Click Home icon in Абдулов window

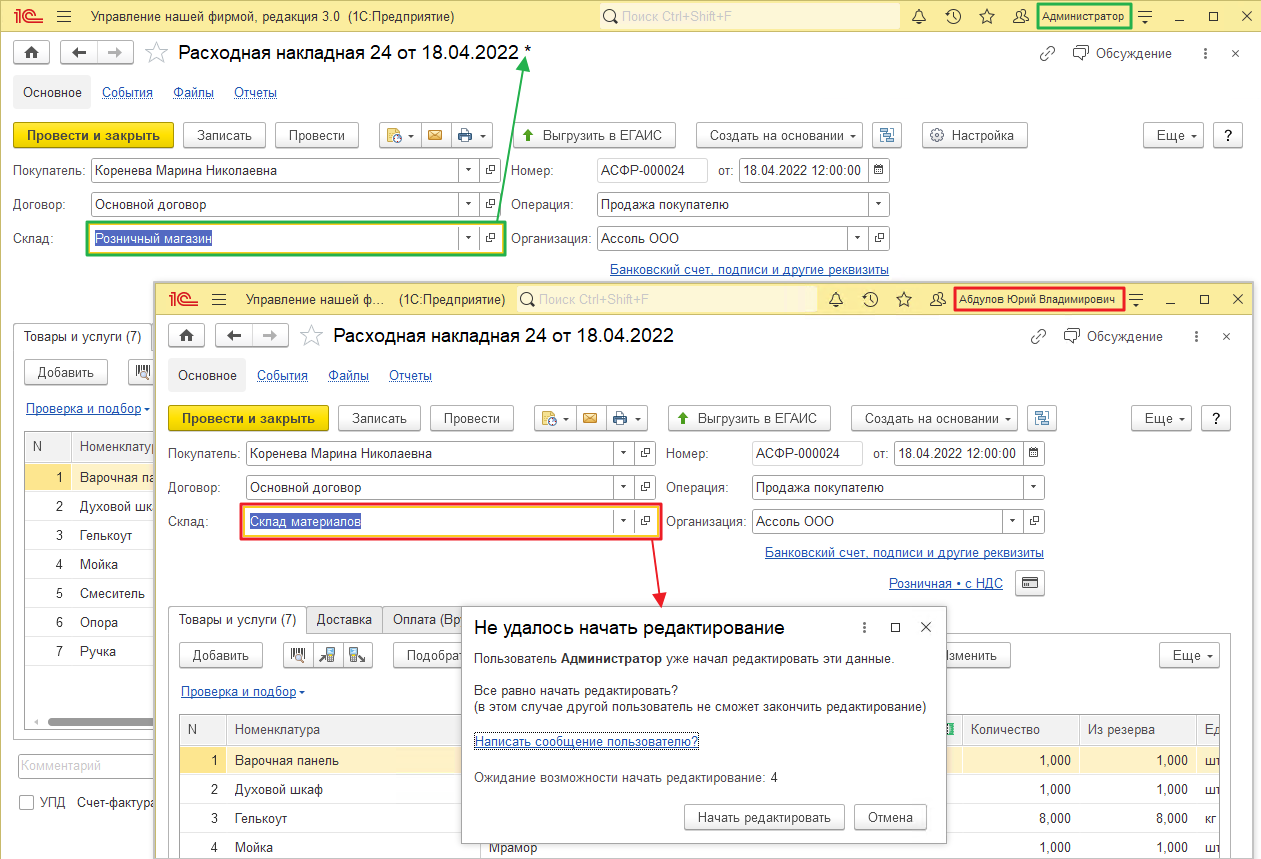pyautogui.click(x=187, y=336)
